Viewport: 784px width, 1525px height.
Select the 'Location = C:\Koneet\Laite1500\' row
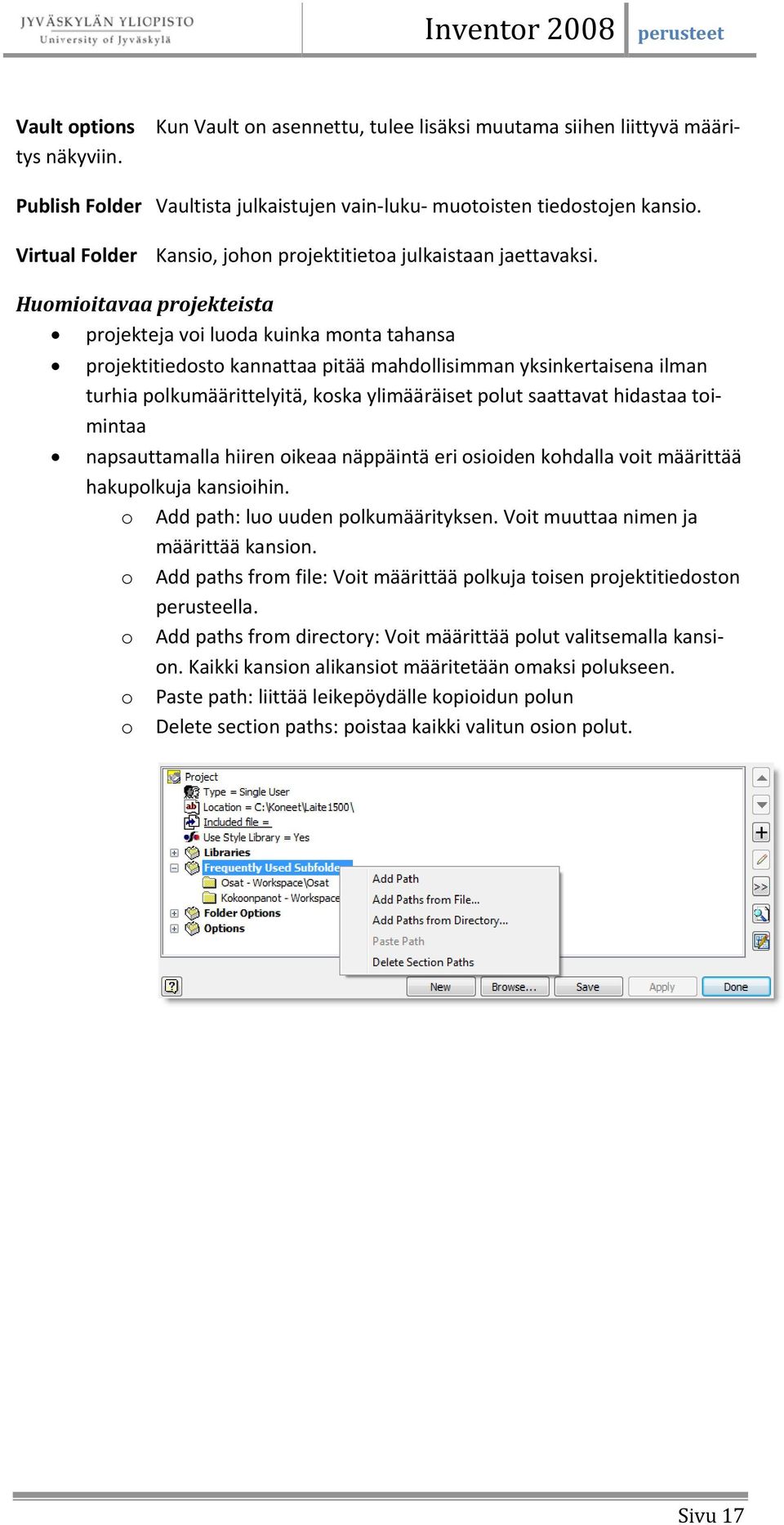tap(278, 807)
